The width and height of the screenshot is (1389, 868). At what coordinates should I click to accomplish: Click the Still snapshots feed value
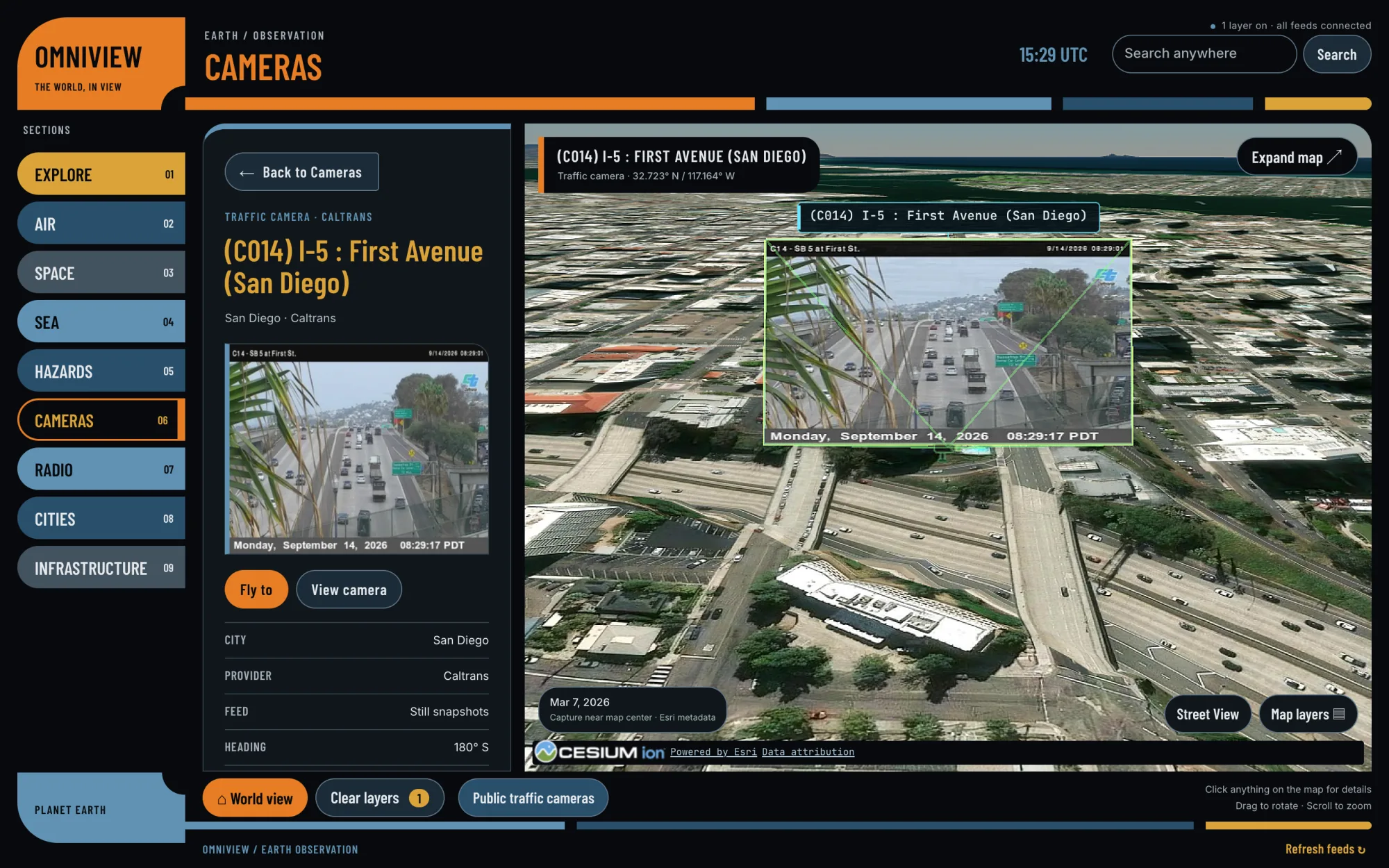tap(449, 712)
